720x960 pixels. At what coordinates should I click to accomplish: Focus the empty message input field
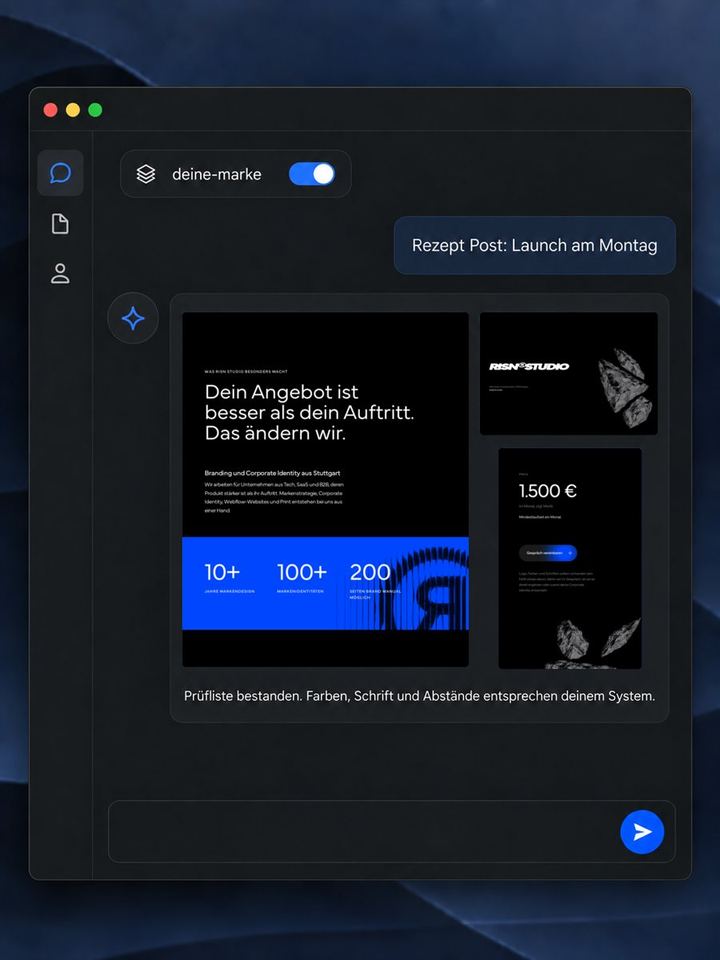click(392, 831)
